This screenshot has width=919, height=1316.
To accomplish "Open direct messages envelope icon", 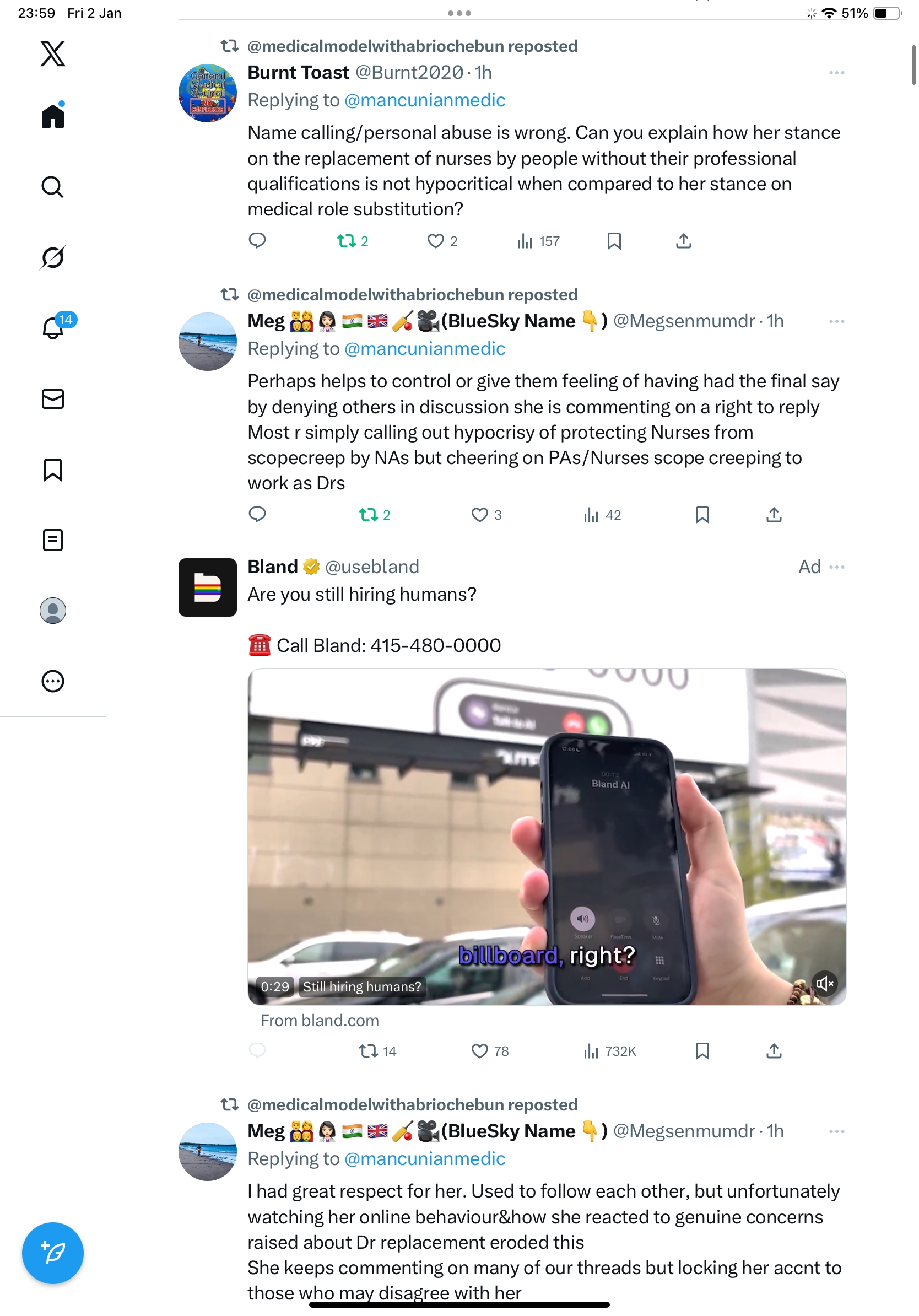I will click(53, 399).
